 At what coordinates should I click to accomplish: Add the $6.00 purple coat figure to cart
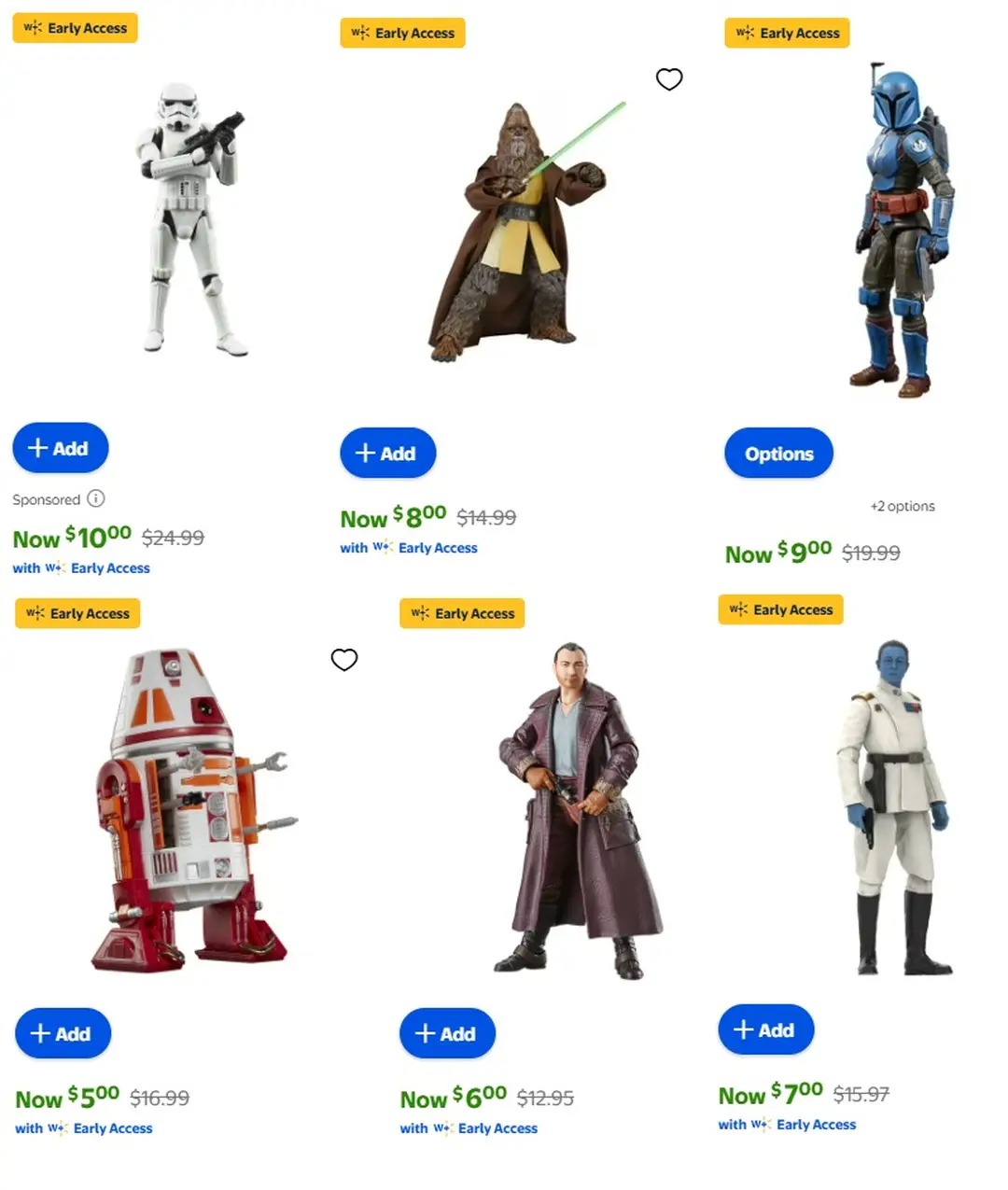tap(448, 1033)
